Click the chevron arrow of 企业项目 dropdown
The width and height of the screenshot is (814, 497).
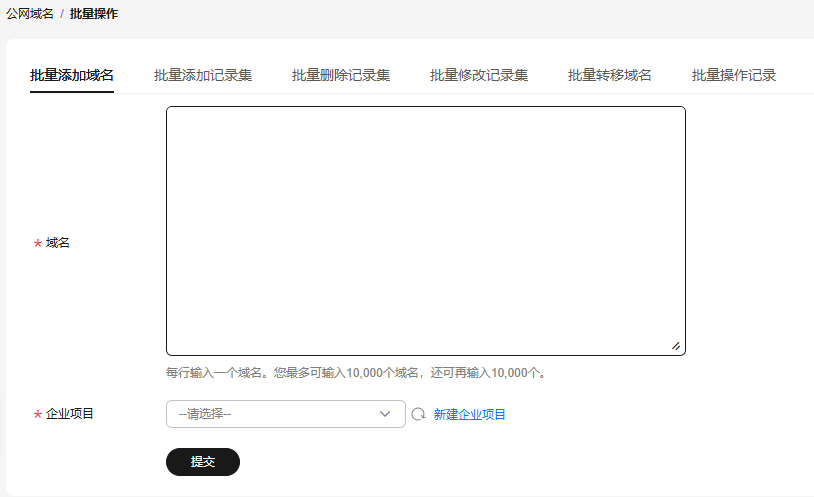[385, 414]
